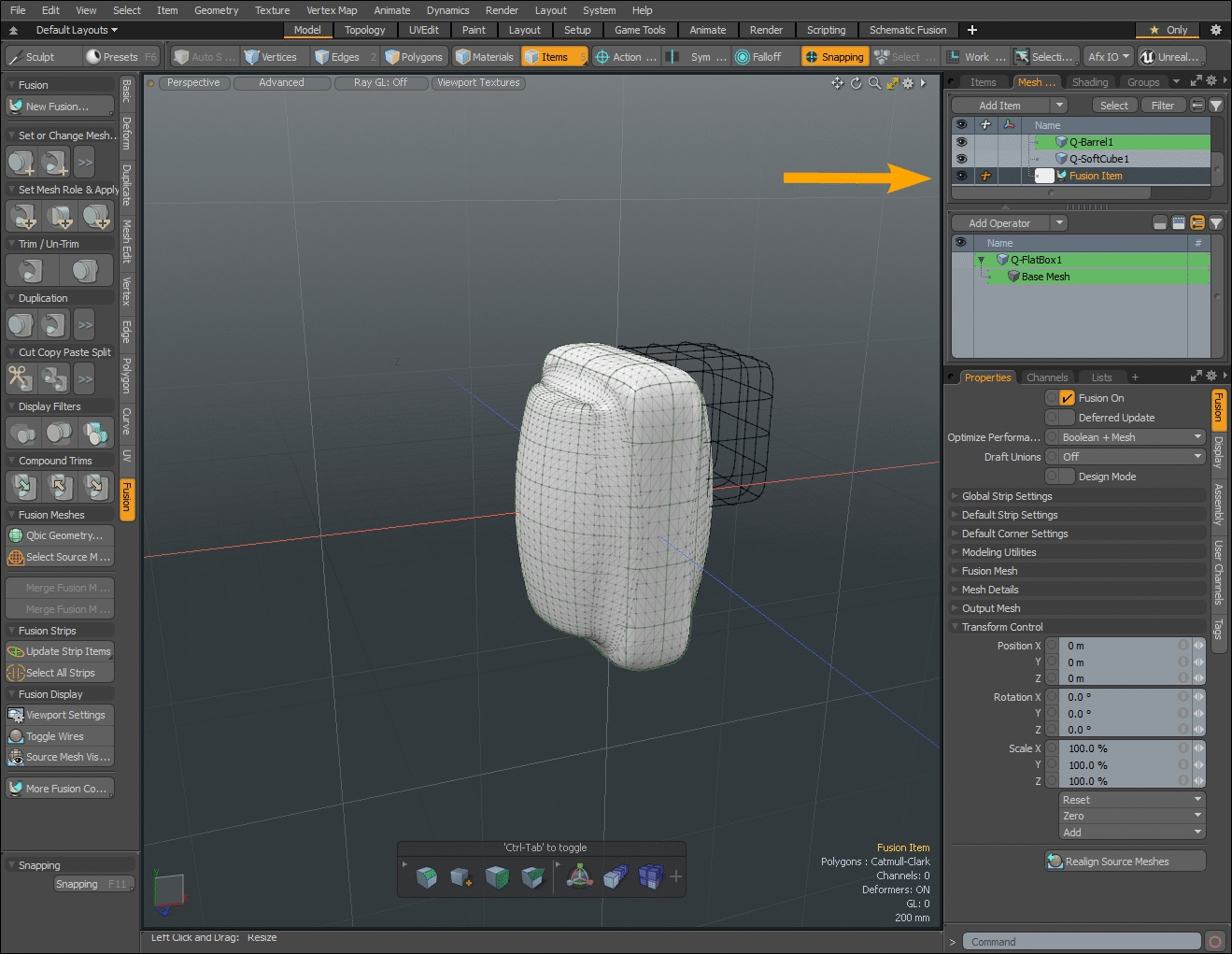Uncheck the Fusion On checkbox
Screen dimensions: 1232x954
(1067, 398)
